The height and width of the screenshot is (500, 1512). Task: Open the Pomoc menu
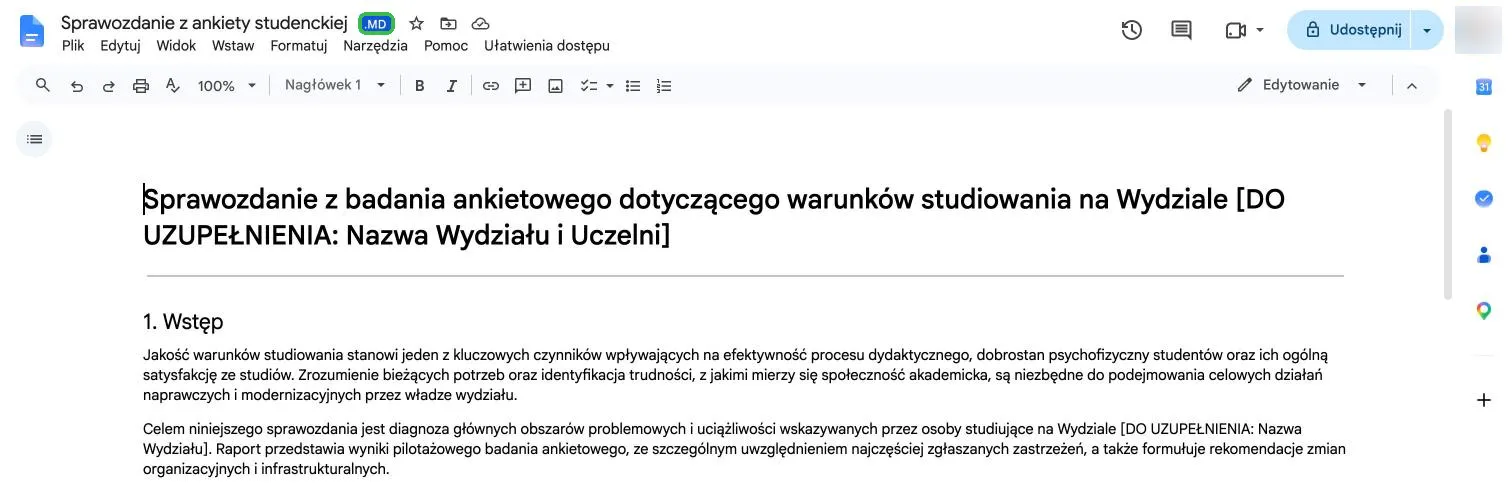click(446, 46)
